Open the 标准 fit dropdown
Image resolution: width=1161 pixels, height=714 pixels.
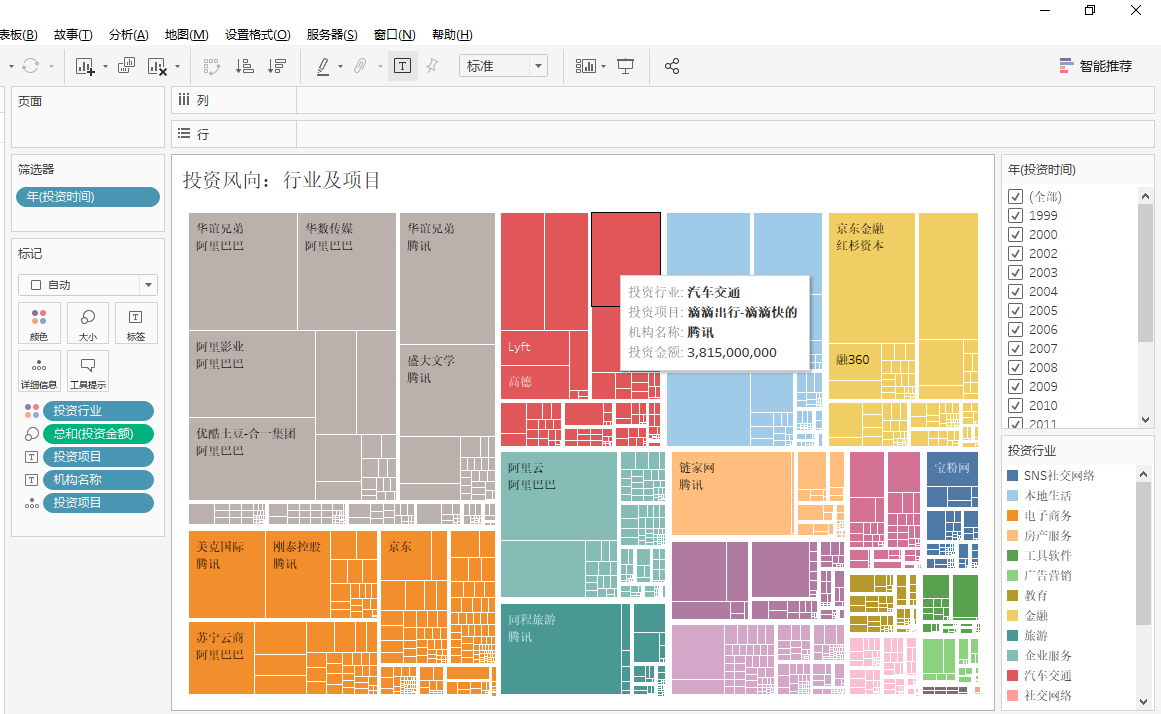(503, 66)
